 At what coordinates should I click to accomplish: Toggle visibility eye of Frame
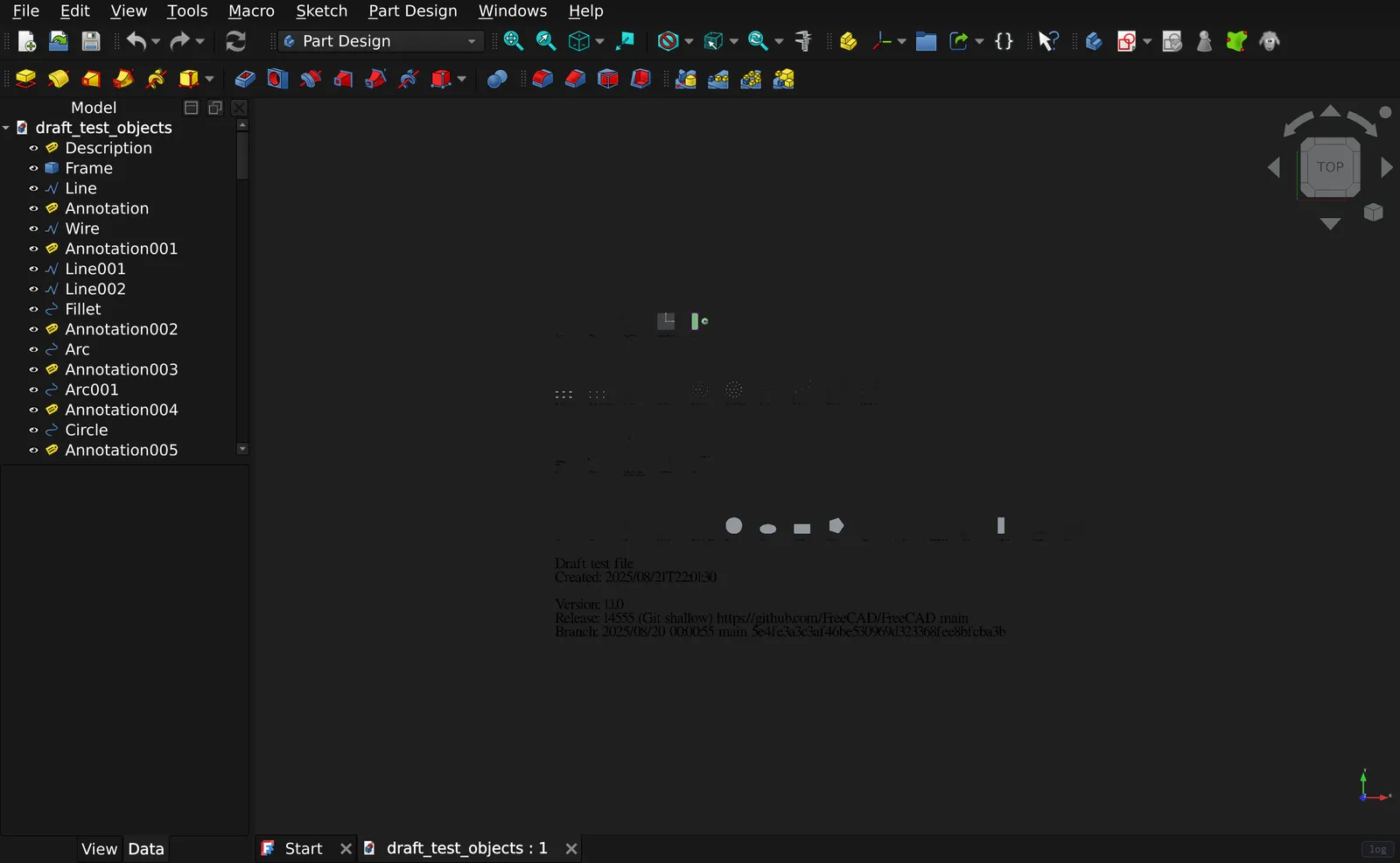coord(33,168)
